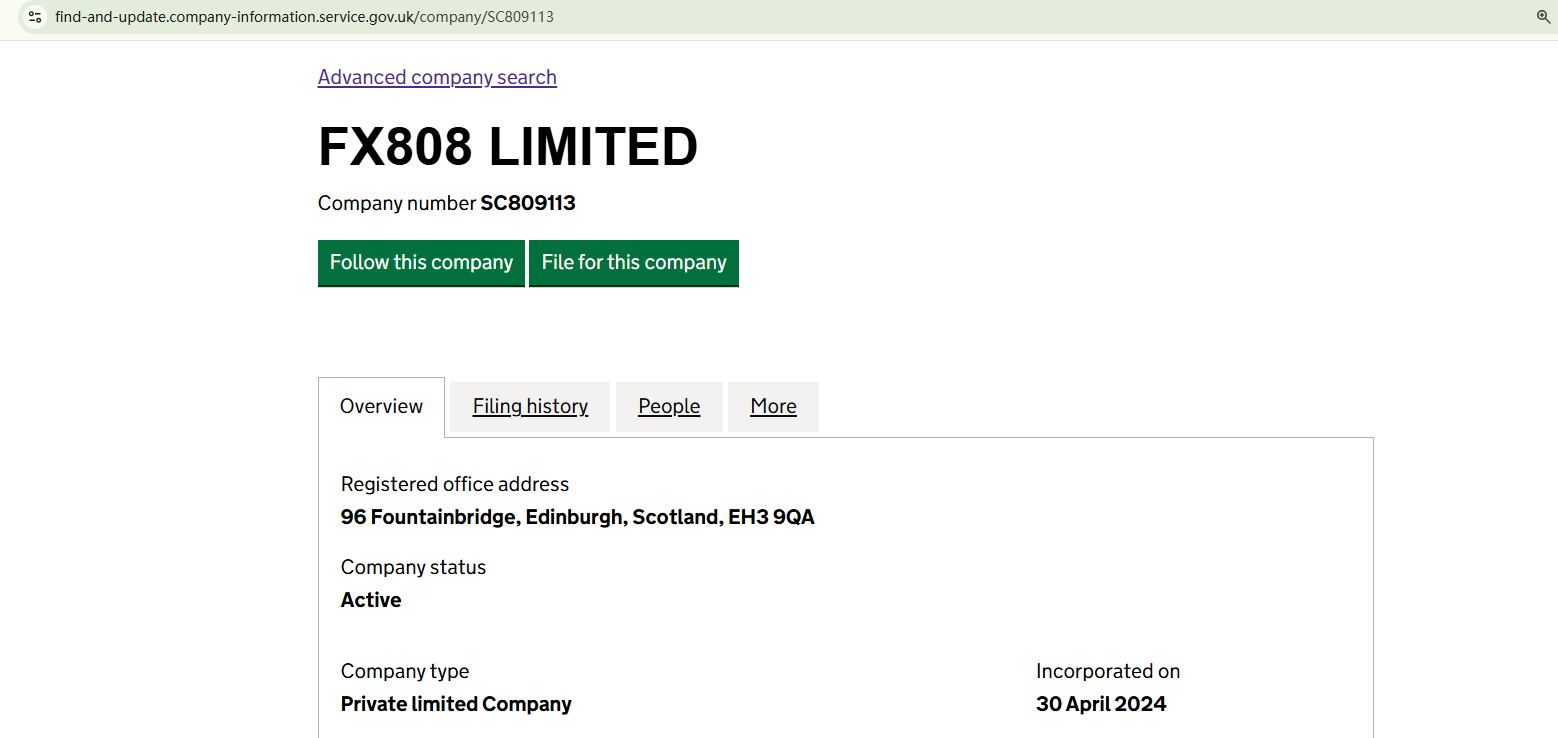Viewport: 1558px width, 738px height.
Task: Click the Active company status value
Action: point(371,600)
